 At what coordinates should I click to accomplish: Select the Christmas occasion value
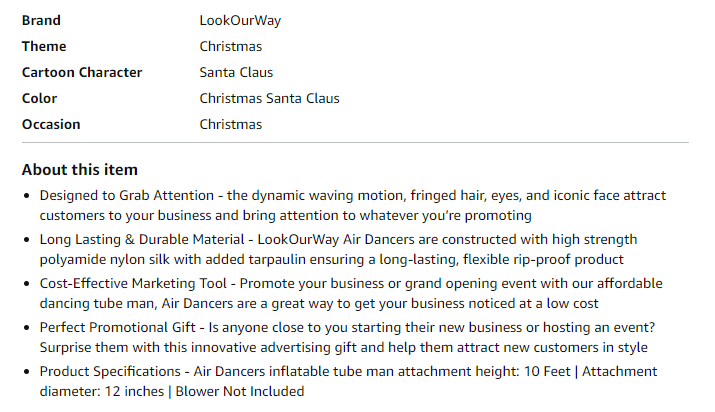pyautogui.click(x=231, y=124)
